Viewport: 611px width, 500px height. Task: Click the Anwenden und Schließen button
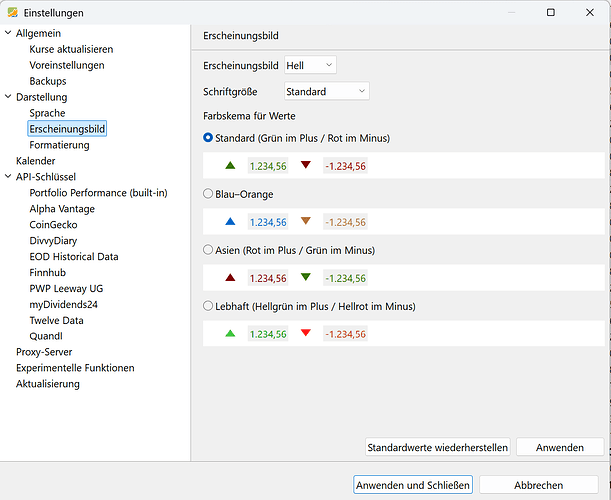point(412,485)
